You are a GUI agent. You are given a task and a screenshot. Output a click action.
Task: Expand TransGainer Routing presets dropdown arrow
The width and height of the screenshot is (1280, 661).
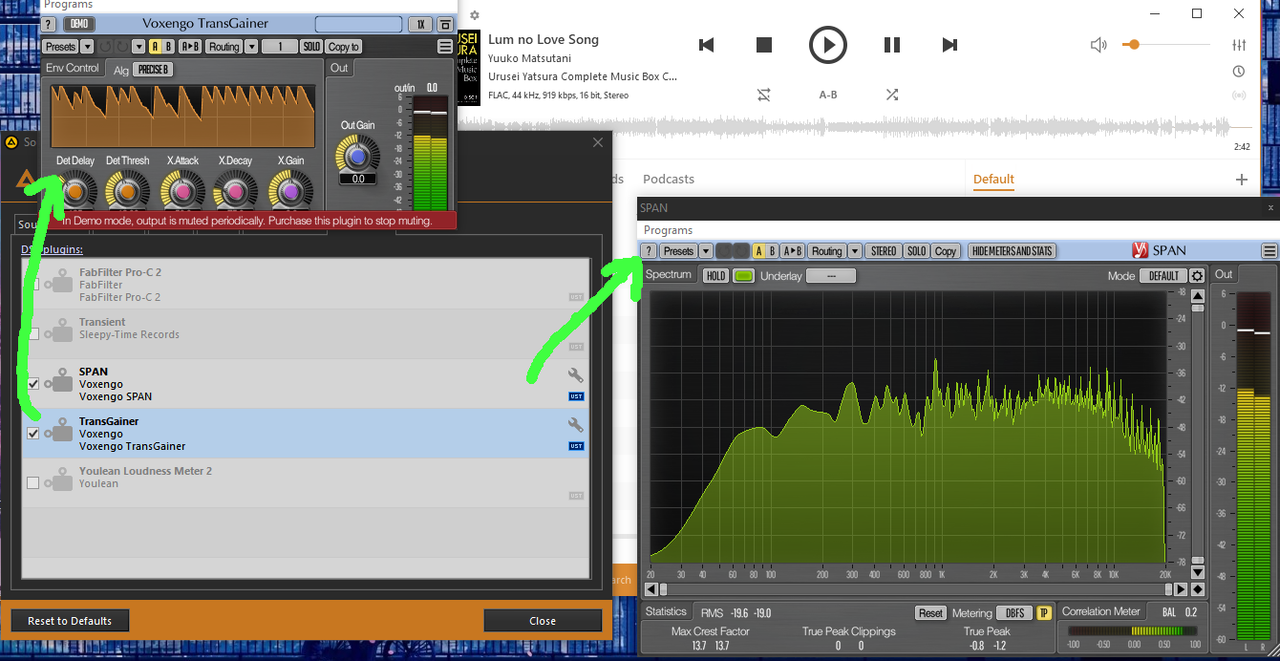click(251, 47)
